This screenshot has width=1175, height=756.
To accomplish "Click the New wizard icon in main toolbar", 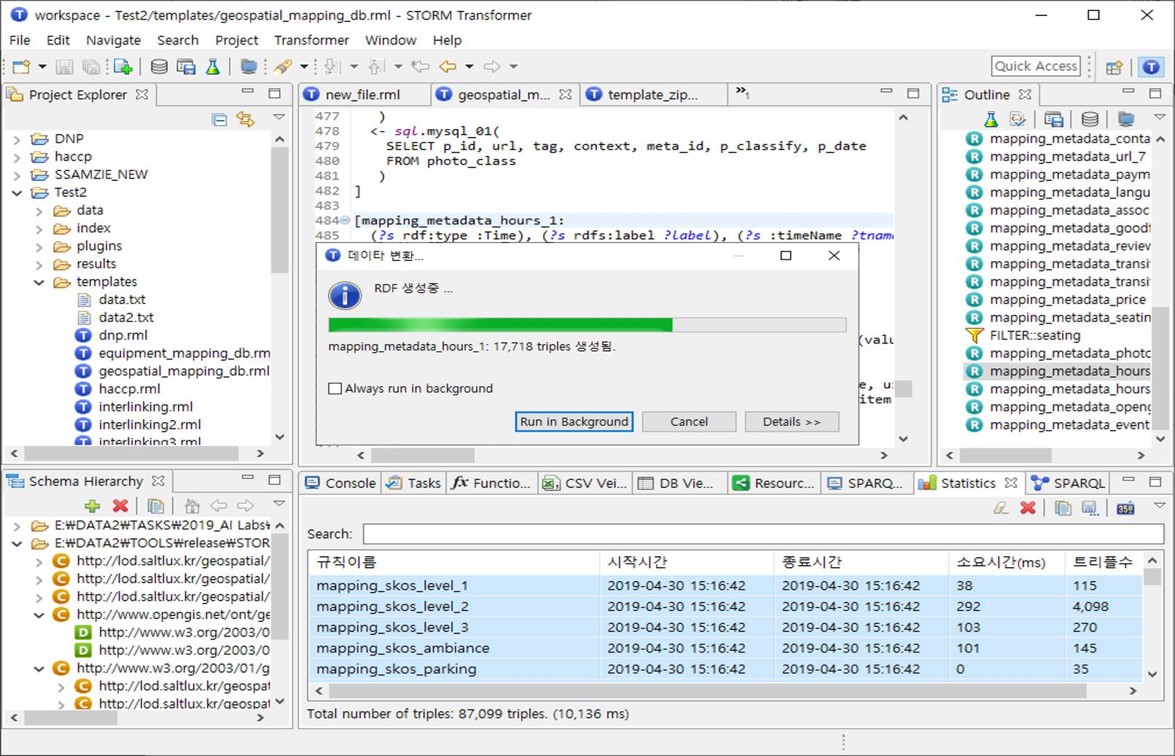I will pyautogui.click(x=21, y=67).
